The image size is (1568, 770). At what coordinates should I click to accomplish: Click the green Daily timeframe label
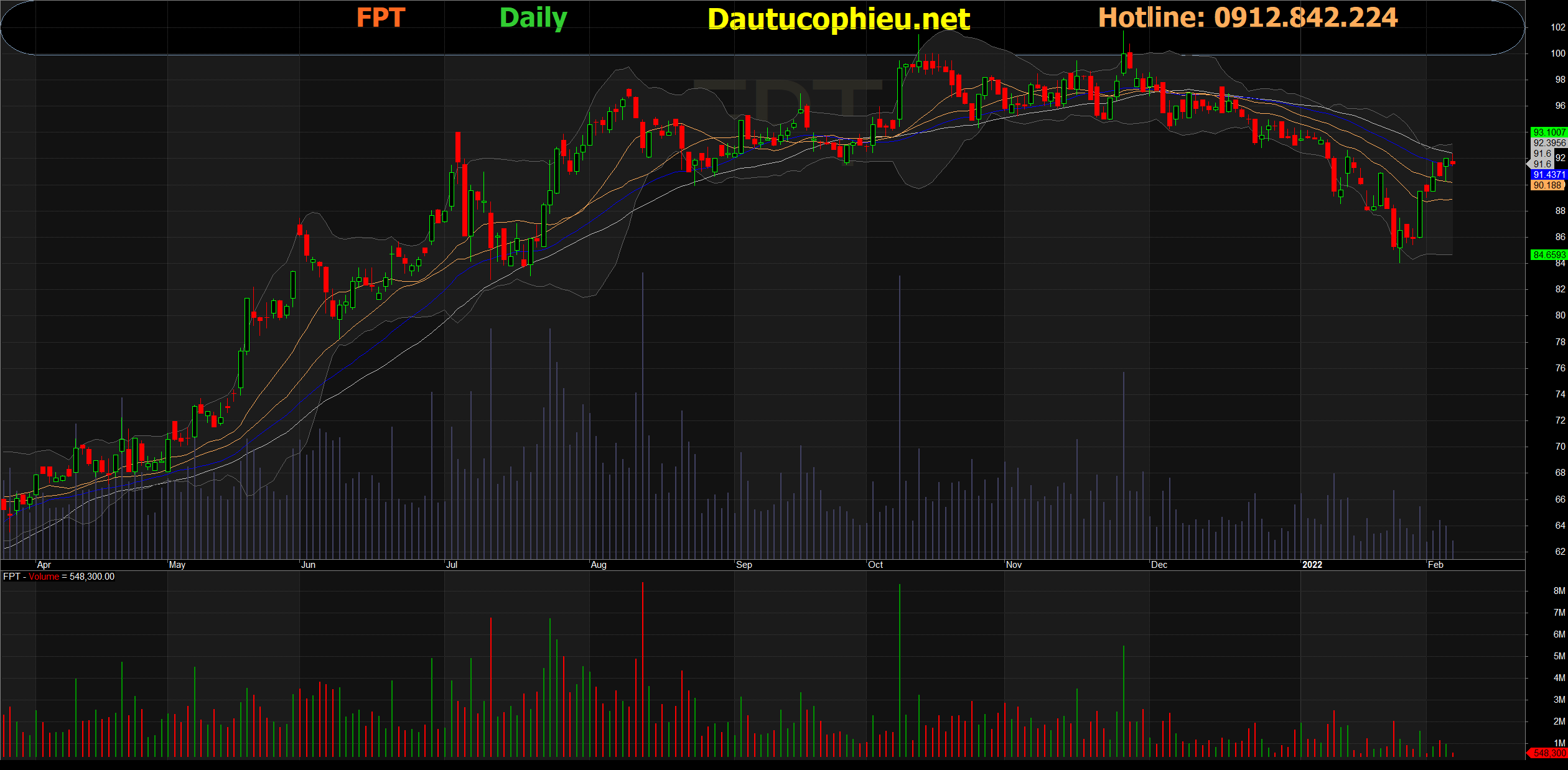[x=533, y=18]
